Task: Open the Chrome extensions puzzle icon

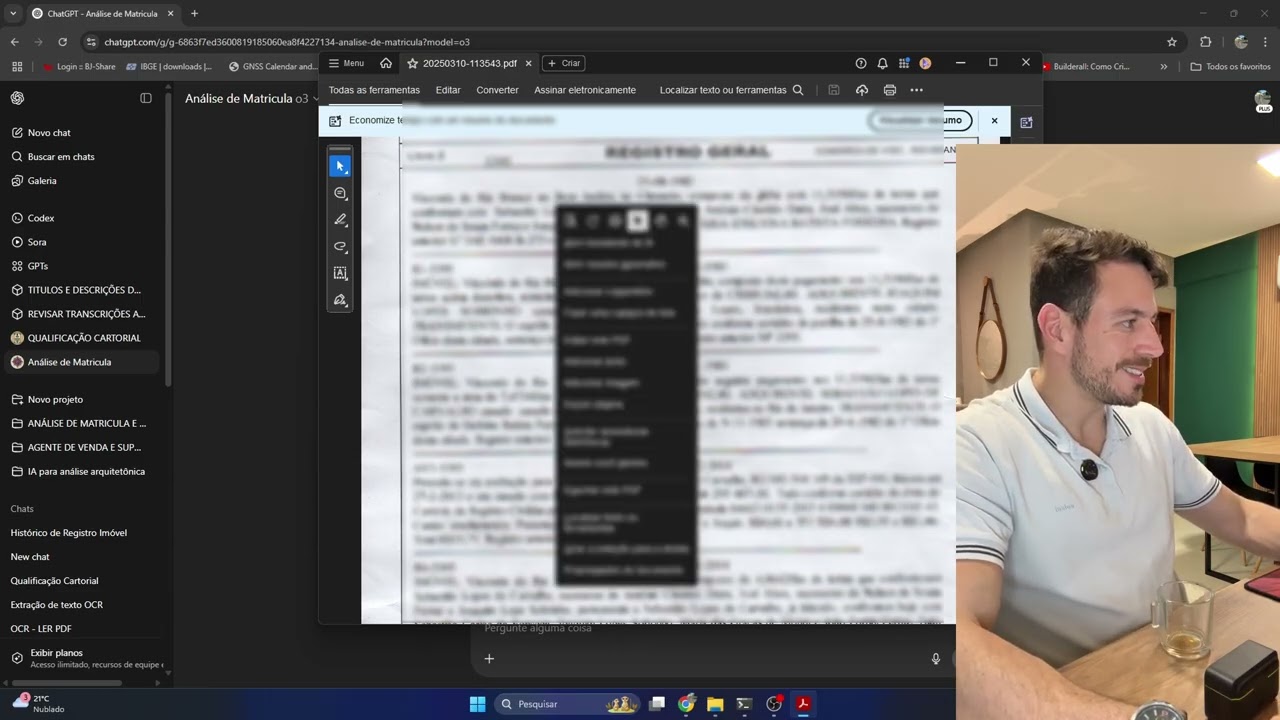Action: 1205,42
